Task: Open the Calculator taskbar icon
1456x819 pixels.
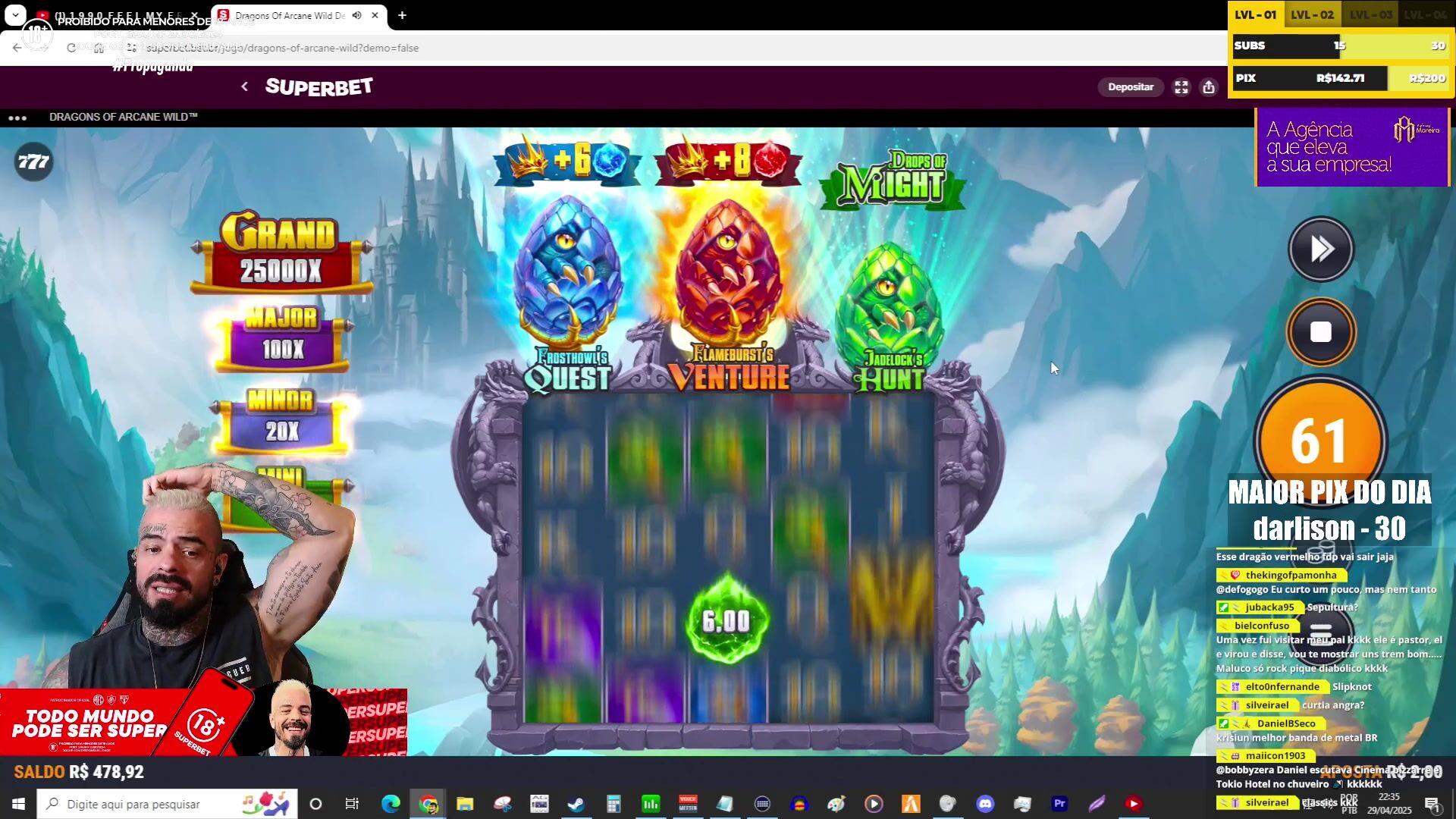Action: [613, 804]
